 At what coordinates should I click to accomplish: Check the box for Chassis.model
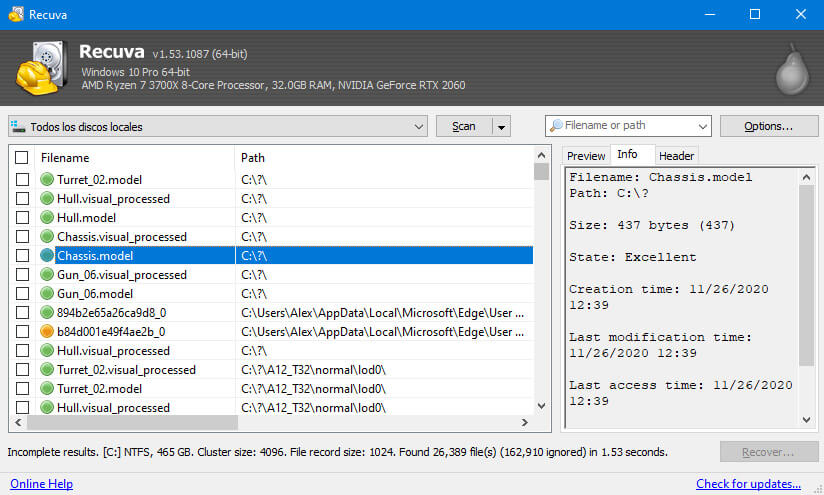pyautogui.click(x=22, y=255)
